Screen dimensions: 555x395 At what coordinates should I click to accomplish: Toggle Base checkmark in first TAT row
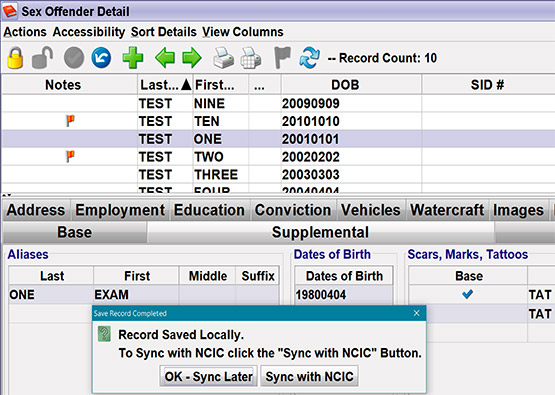click(468, 294)
